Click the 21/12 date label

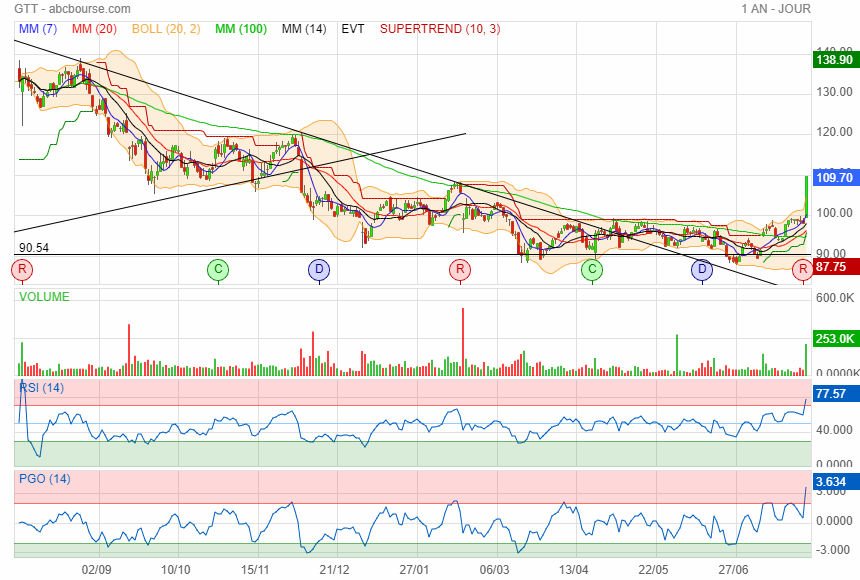[335, 570]
